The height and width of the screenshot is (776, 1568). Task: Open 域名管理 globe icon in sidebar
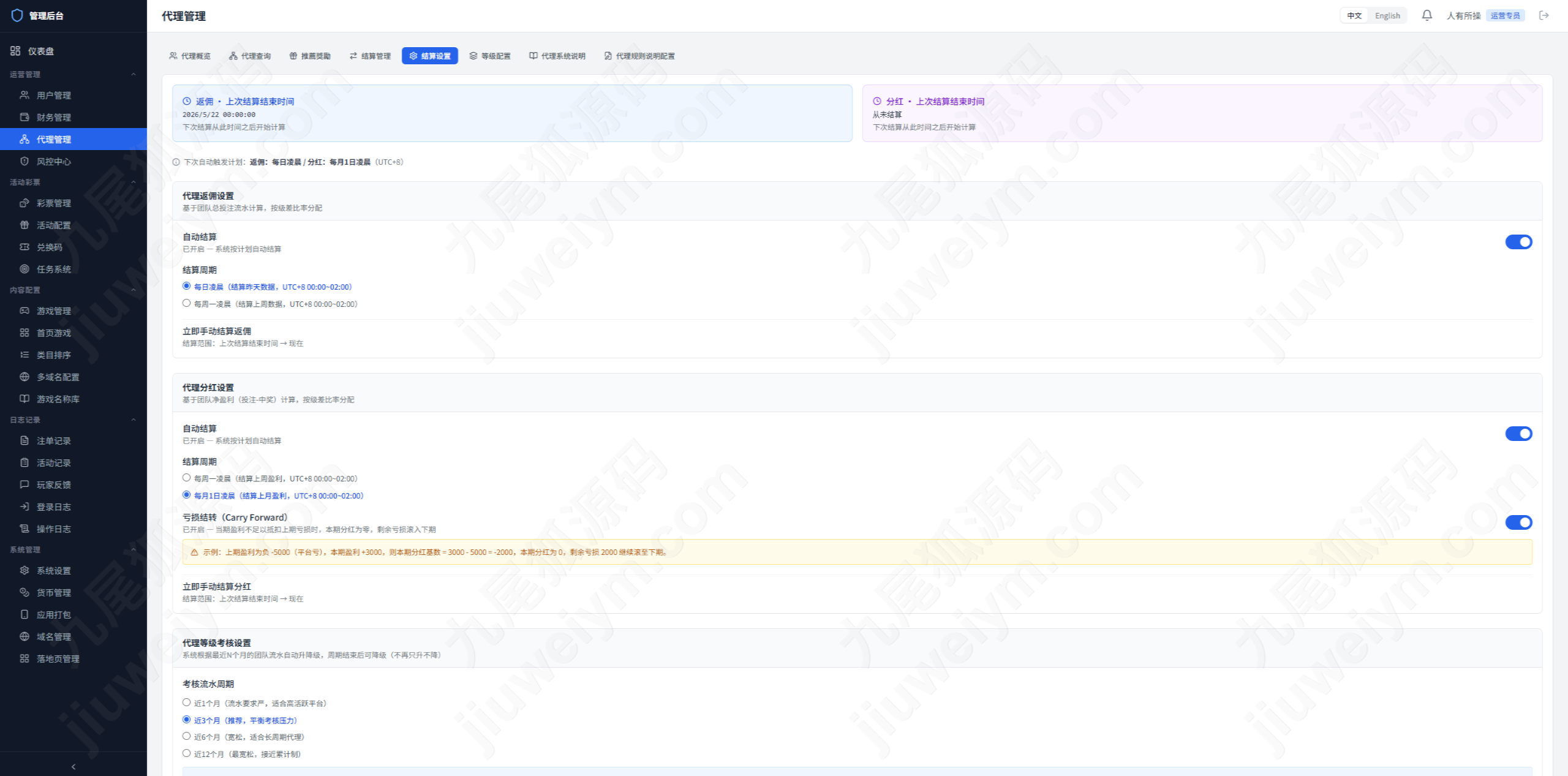24,636
